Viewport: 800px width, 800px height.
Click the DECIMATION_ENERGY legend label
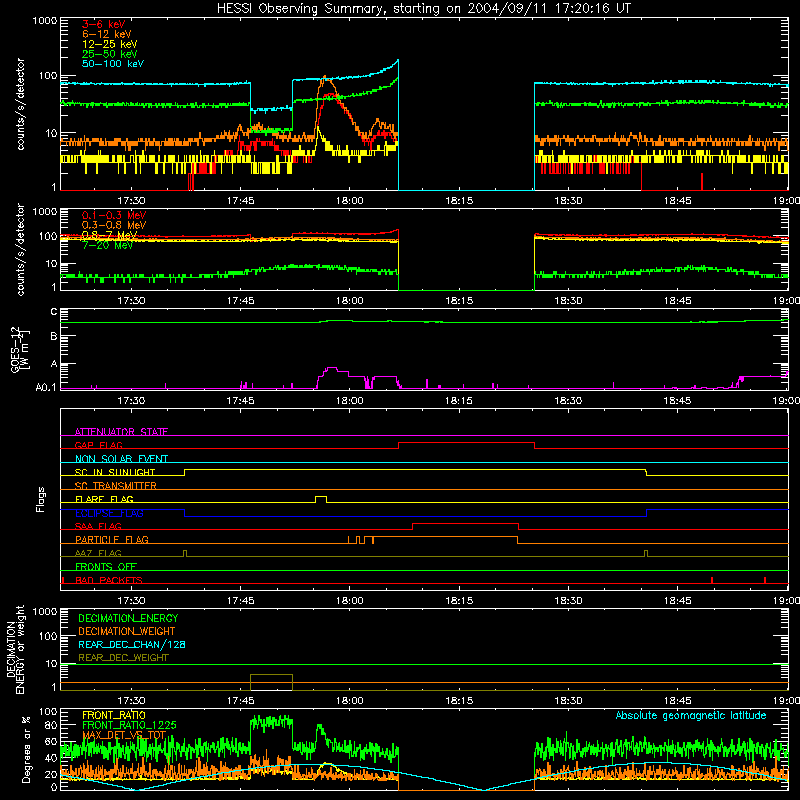coord(128,618)
